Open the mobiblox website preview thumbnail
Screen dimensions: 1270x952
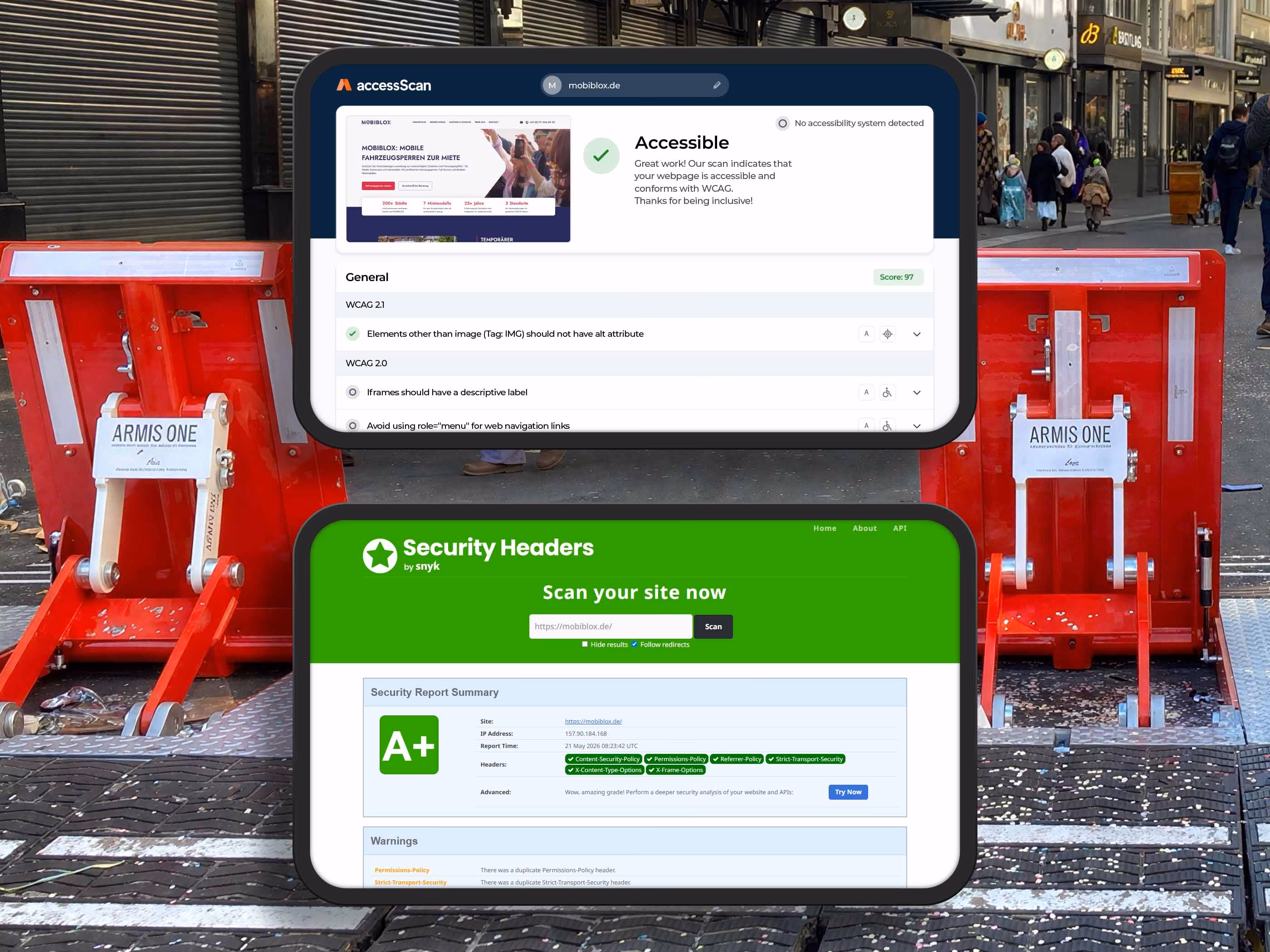tap(458, 179)
